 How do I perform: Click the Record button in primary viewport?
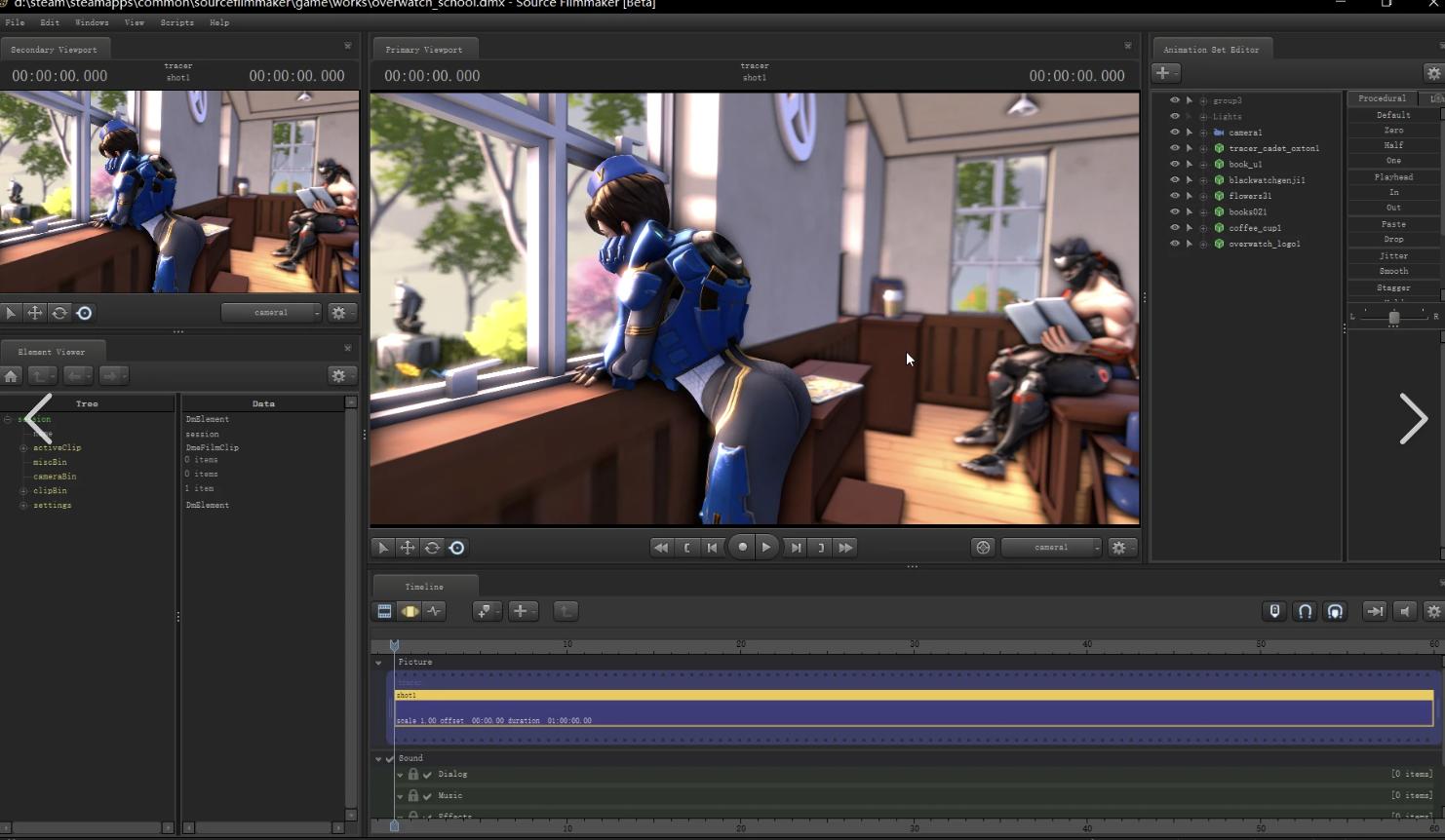click(x=742, y=548)
